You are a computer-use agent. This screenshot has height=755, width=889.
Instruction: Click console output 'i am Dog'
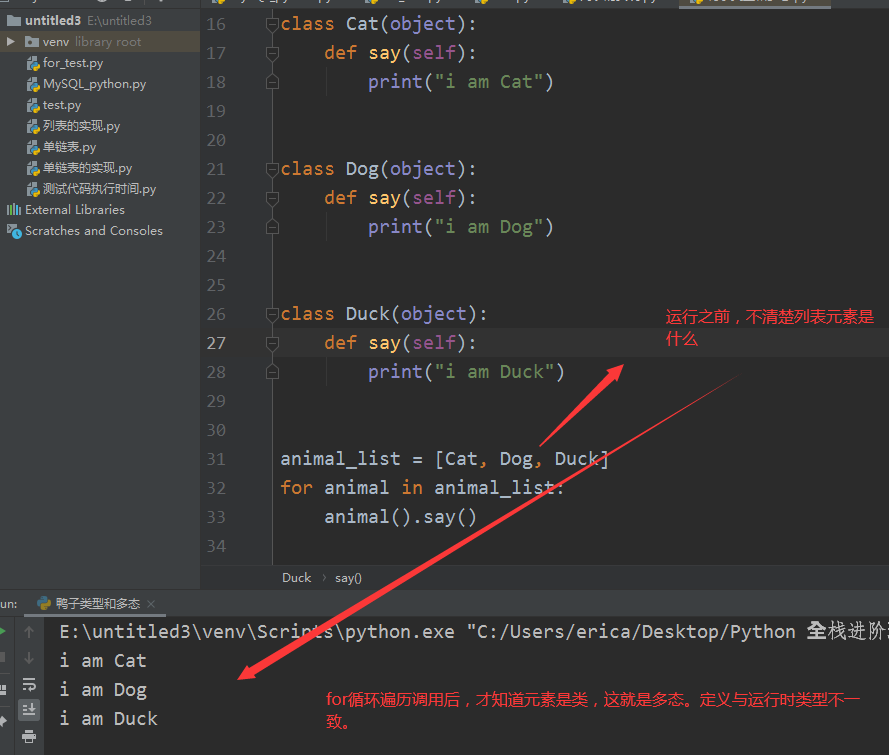pyautogui.click(x=103, y=690)
